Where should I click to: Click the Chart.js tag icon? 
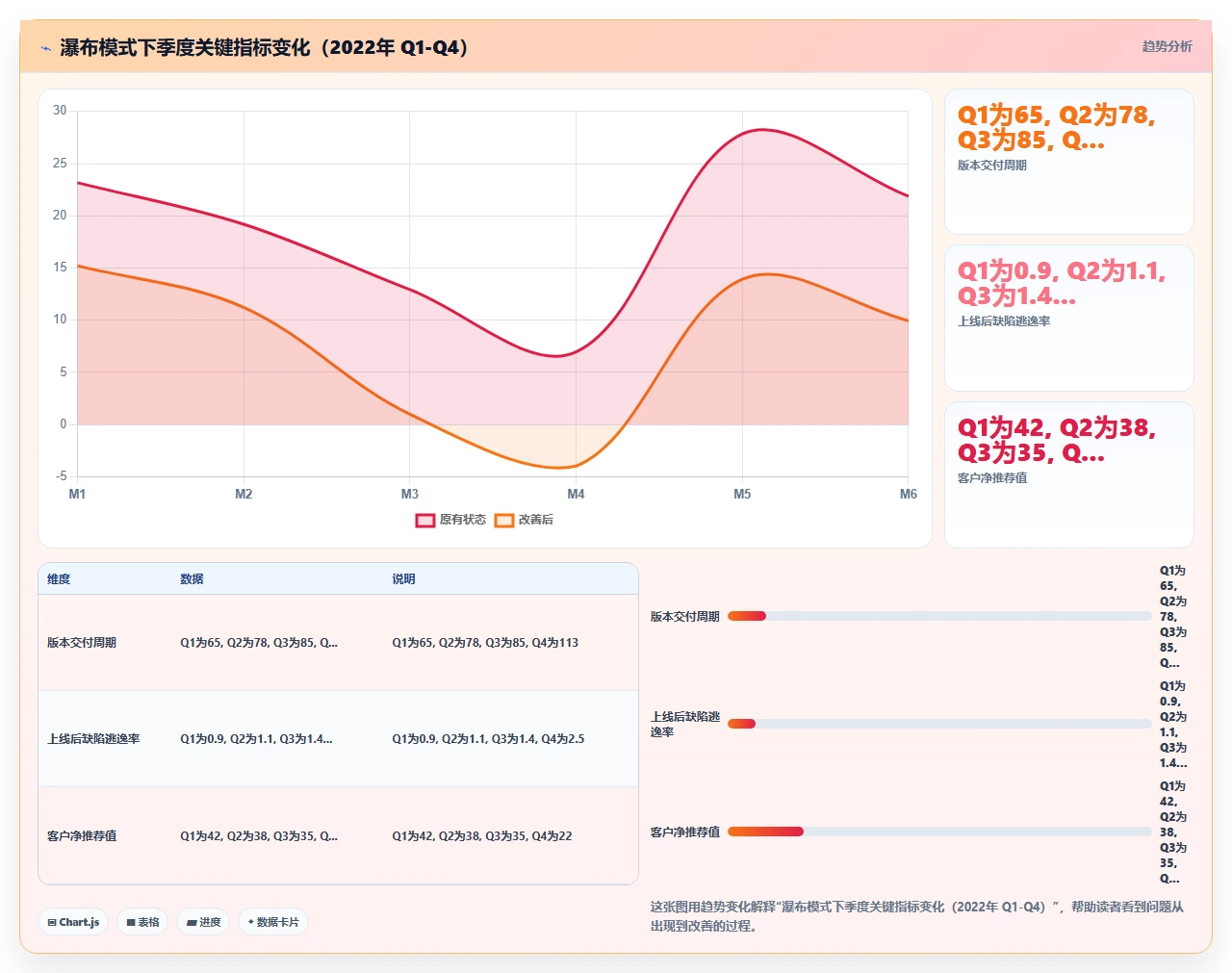pyautogui.click(x=52, y=922)
